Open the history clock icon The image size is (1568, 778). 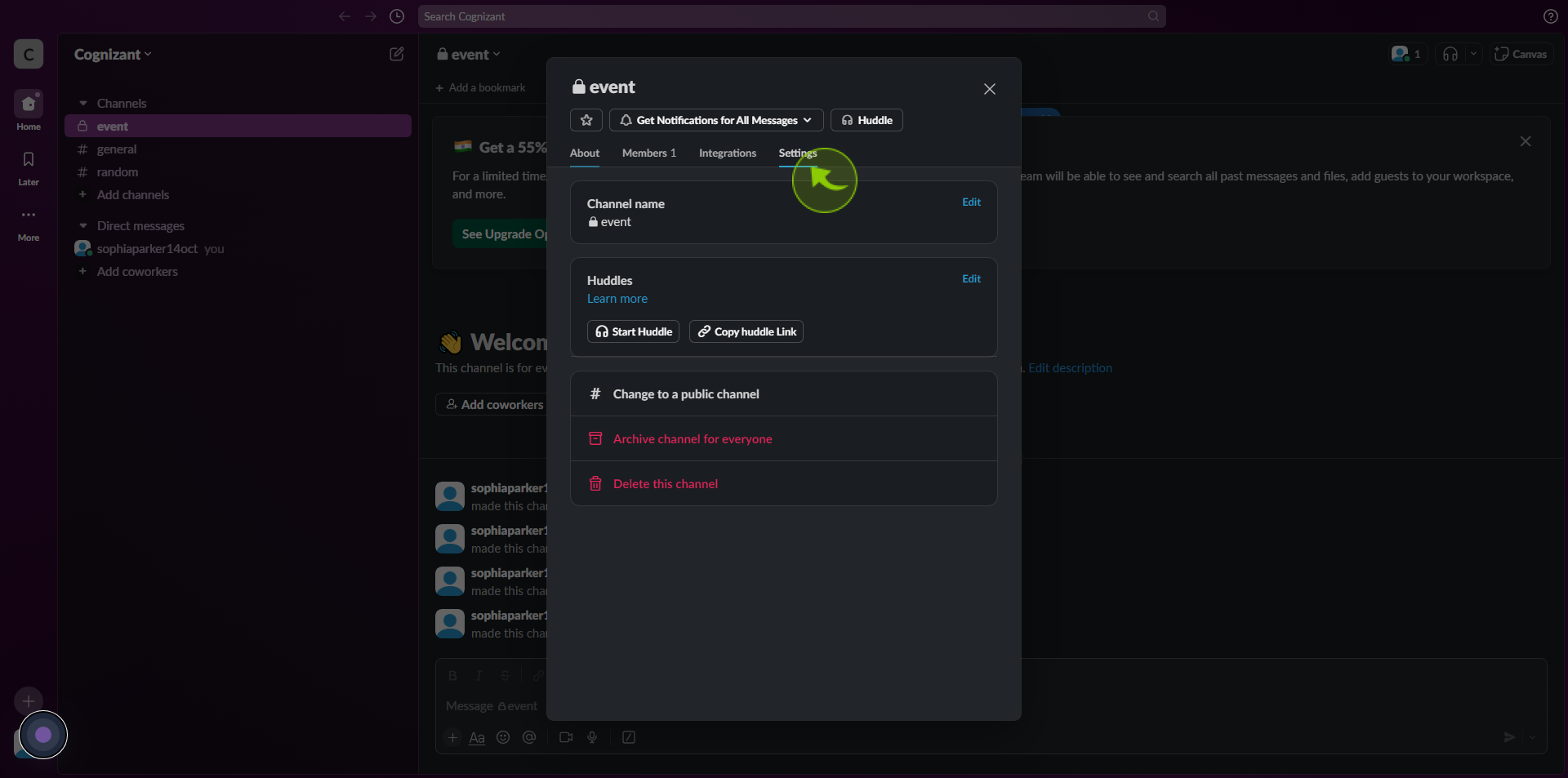(397, 16)
